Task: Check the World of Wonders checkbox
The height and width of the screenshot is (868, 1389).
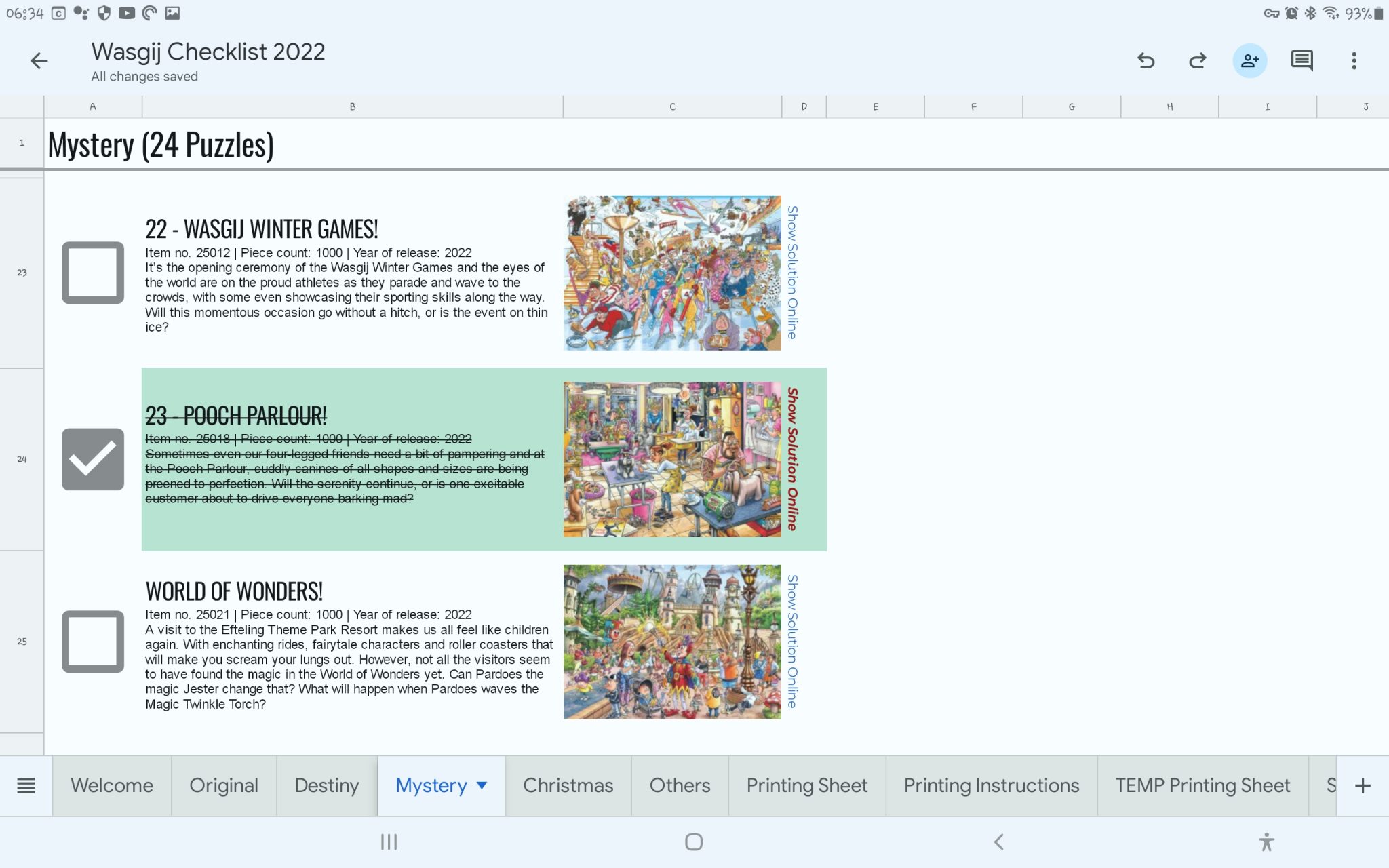Action: [93, 642]
